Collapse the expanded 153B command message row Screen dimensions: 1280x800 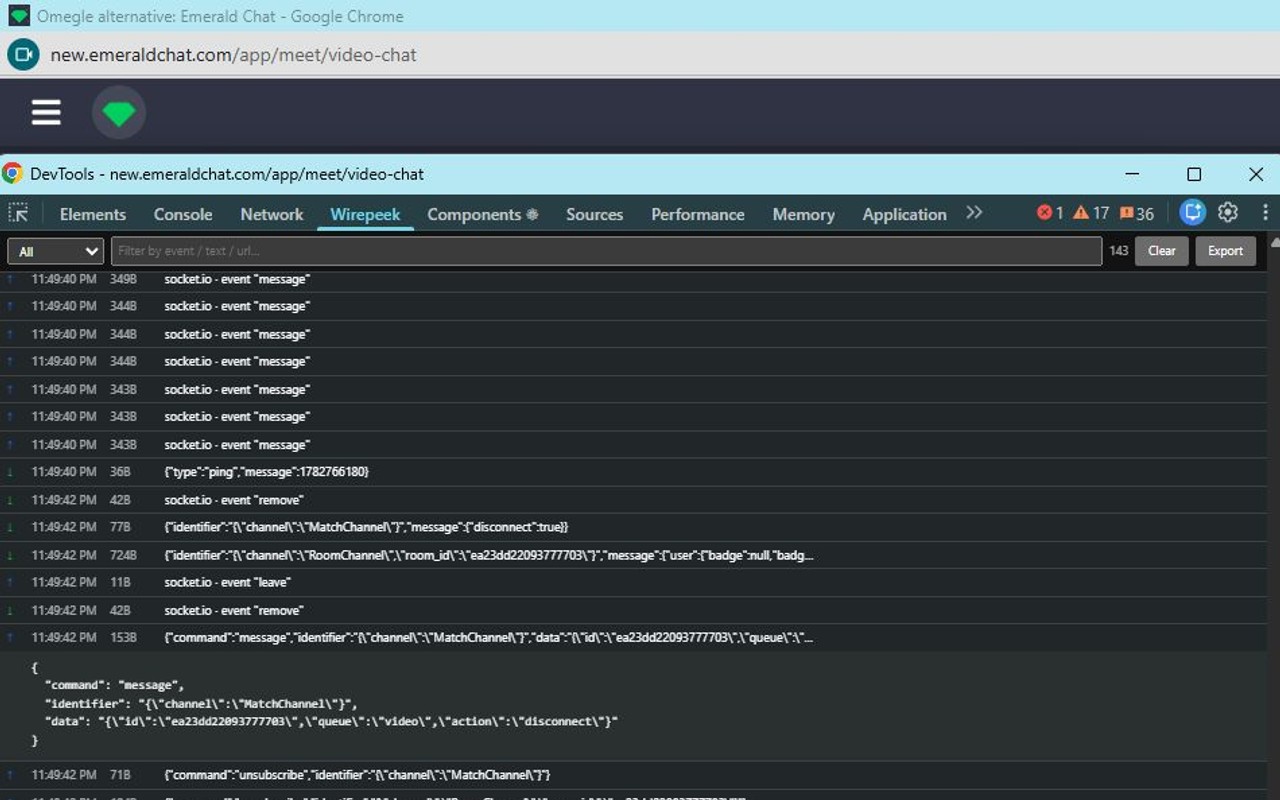[x=633, y=637]
